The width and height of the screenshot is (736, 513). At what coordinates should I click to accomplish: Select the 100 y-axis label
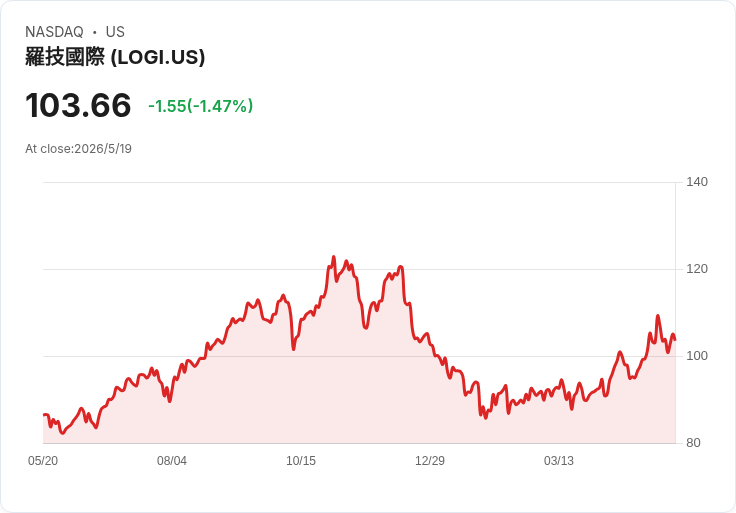click(697, 356)
